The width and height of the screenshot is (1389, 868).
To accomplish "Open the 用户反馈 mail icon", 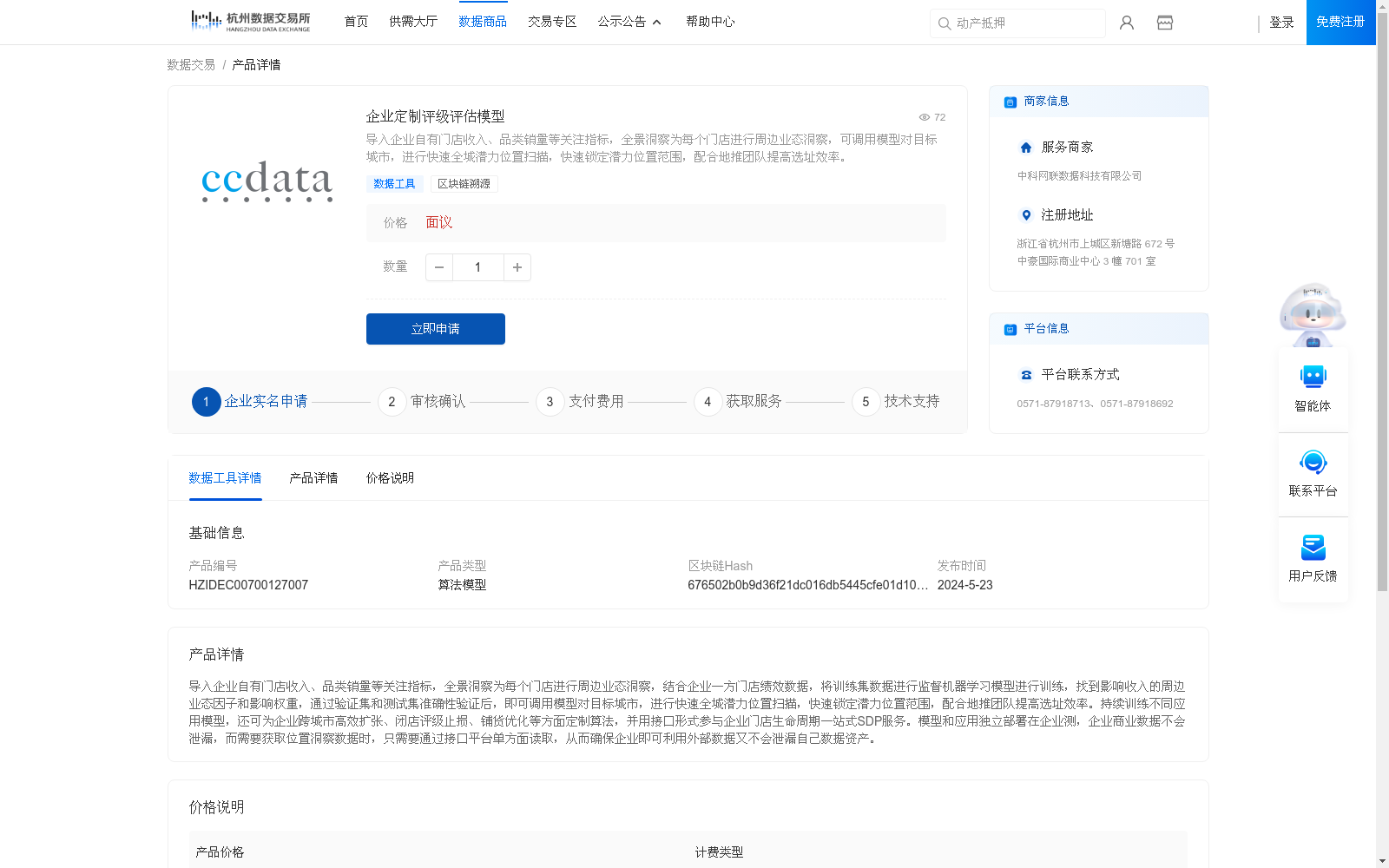I will [x=1313, y=547].
